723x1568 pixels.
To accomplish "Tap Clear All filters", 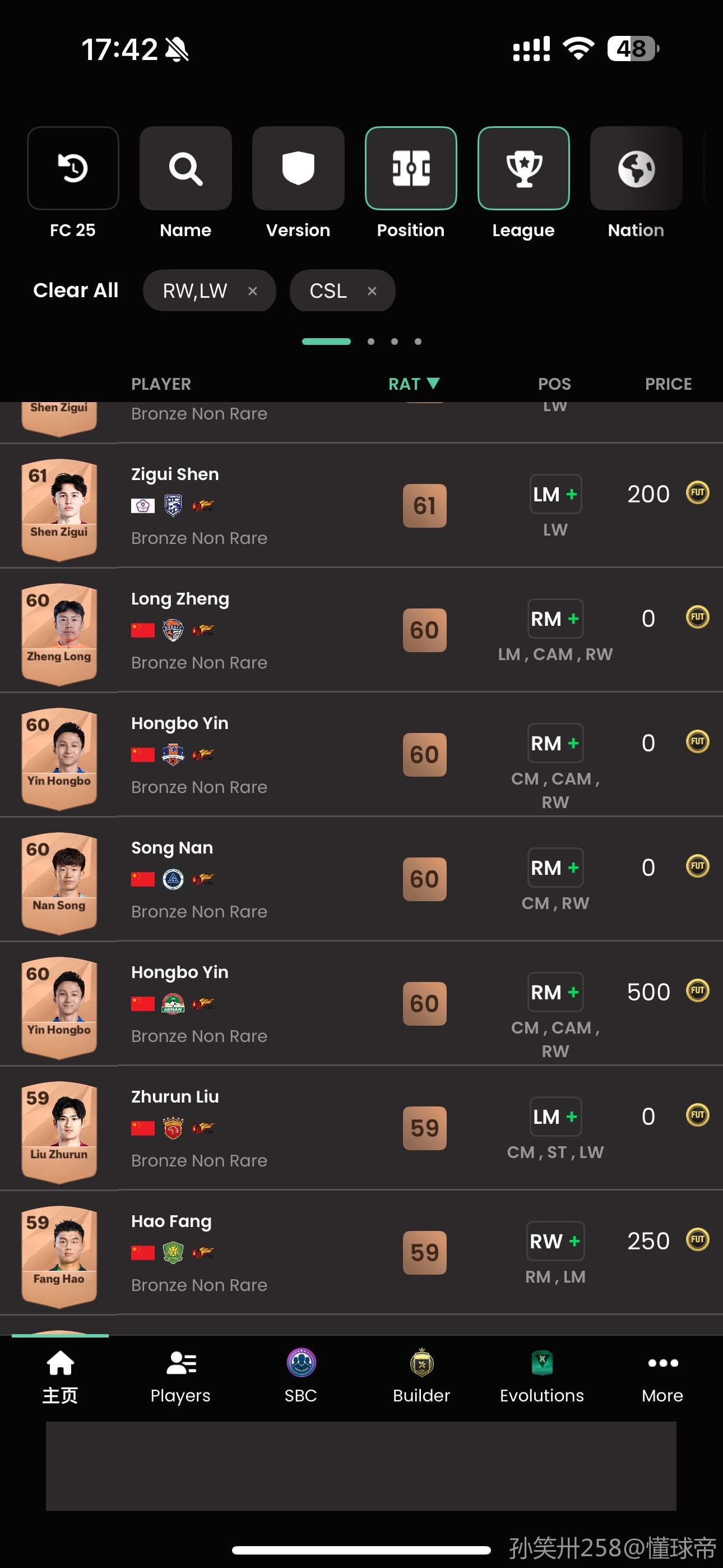I will (x=76, y=290).
